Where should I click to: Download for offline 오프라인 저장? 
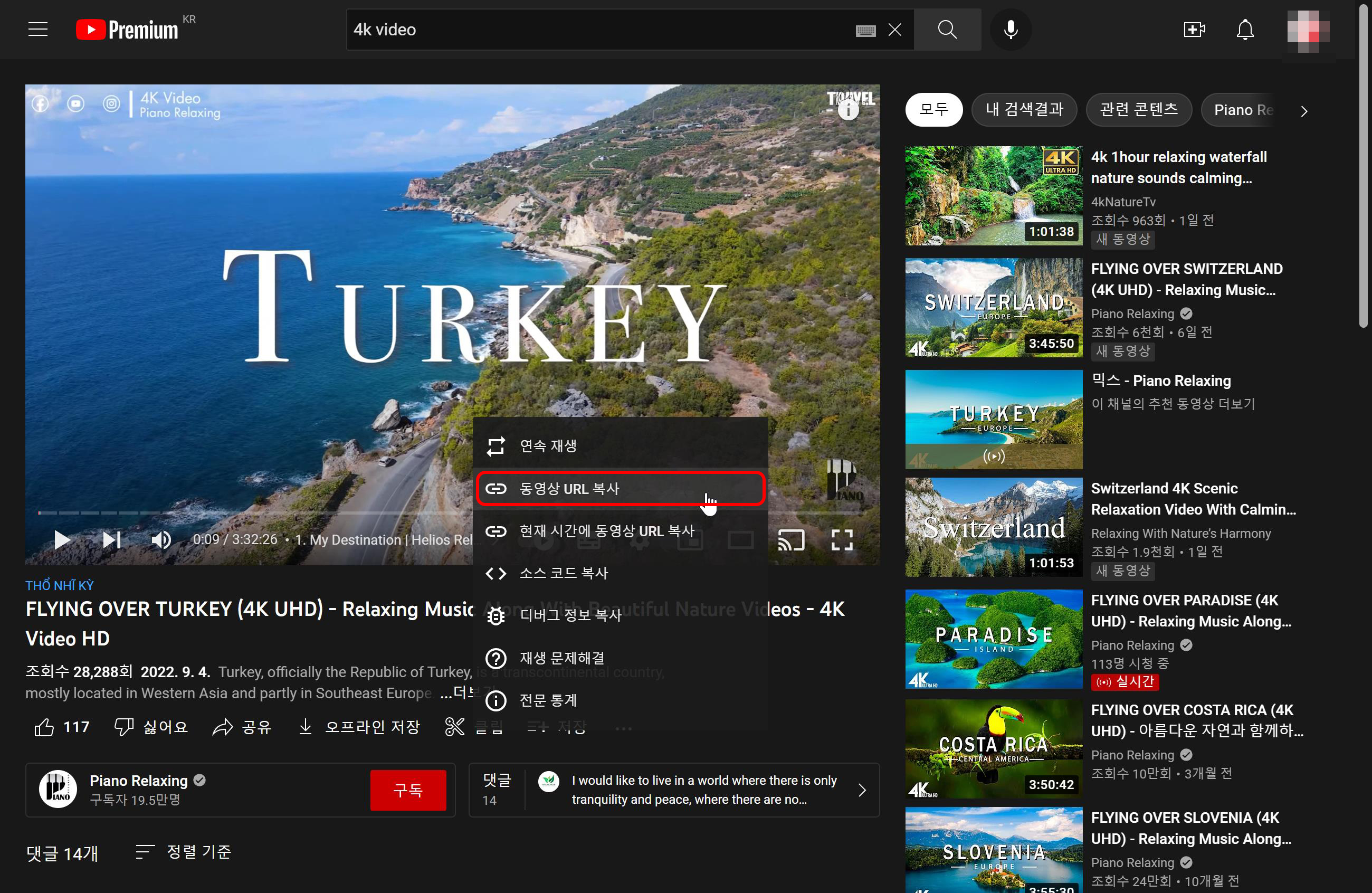click(x=359, y=727)
